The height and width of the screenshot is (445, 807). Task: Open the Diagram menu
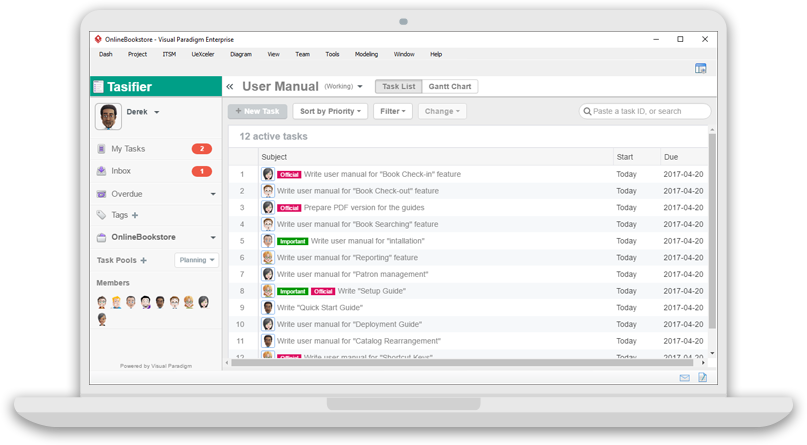click(x=241, y=54)
